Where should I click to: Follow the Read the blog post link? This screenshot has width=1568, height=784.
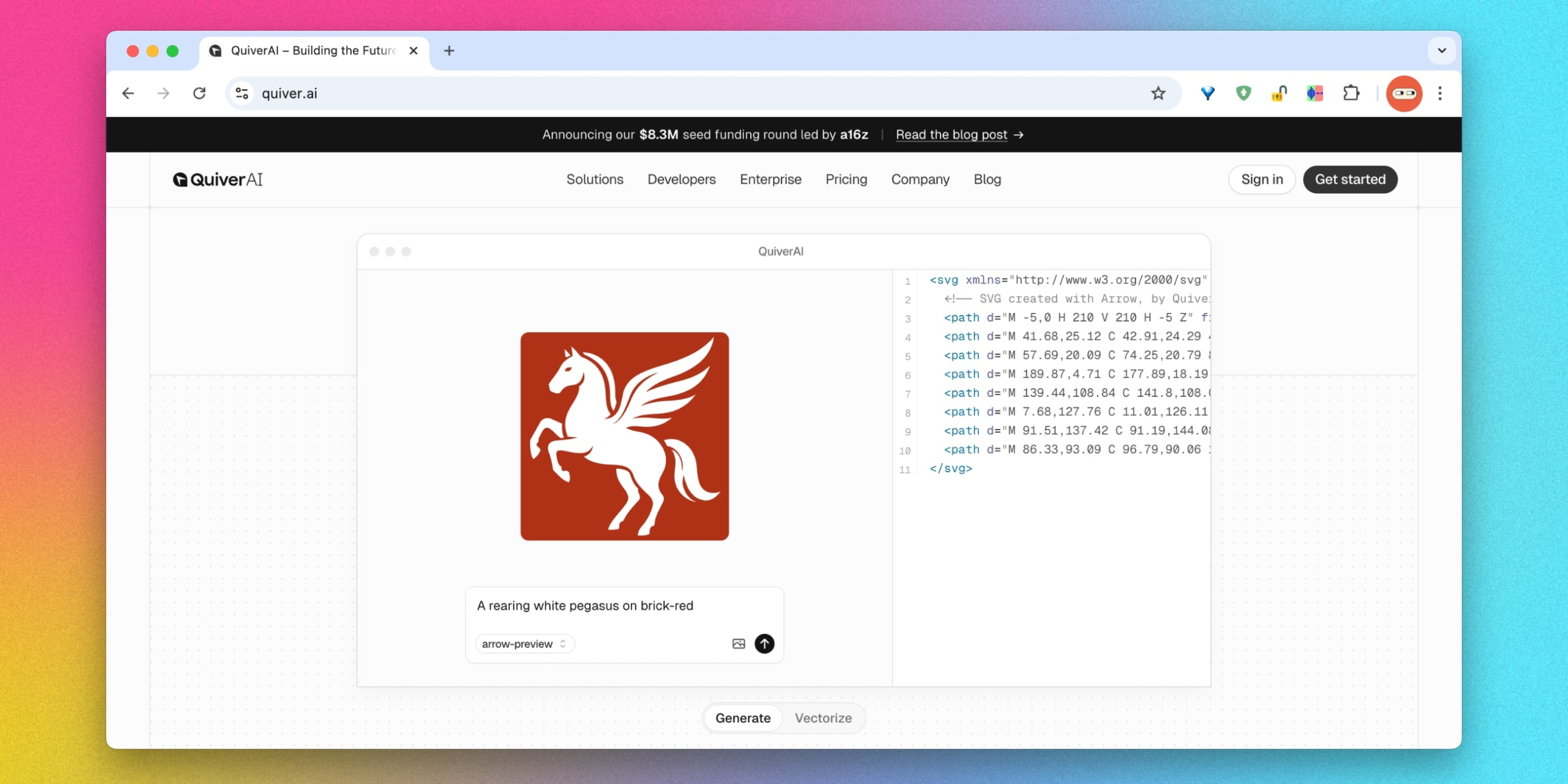click(951, 135)
